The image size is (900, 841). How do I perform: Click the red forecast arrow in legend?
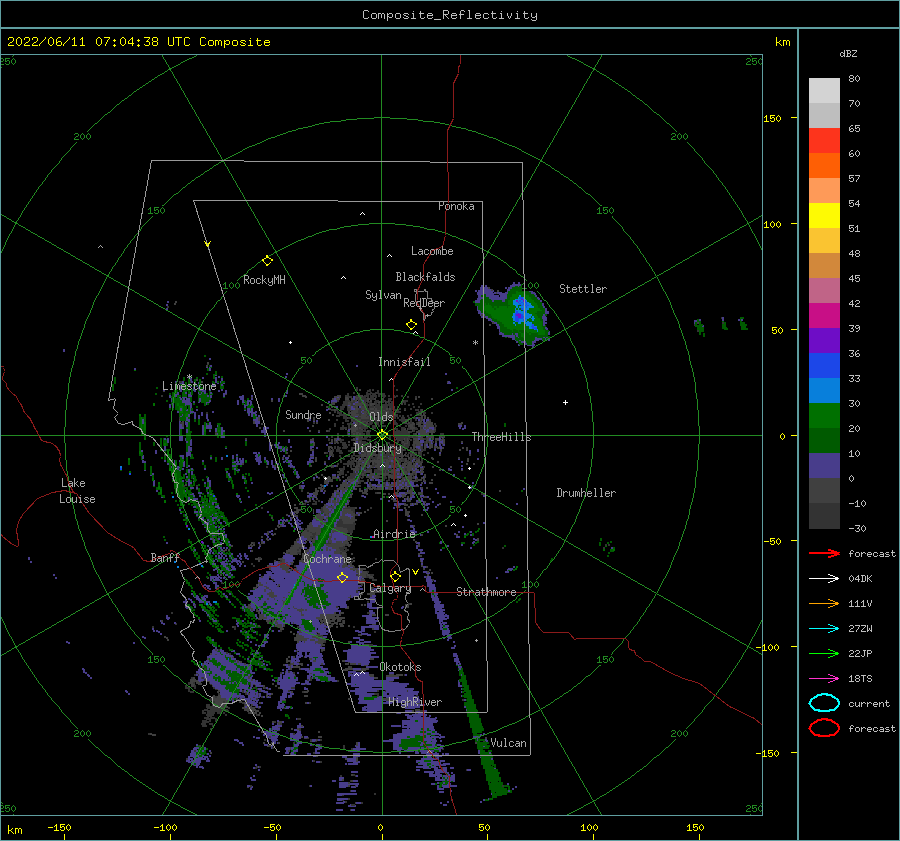click(x=824, y=553)
